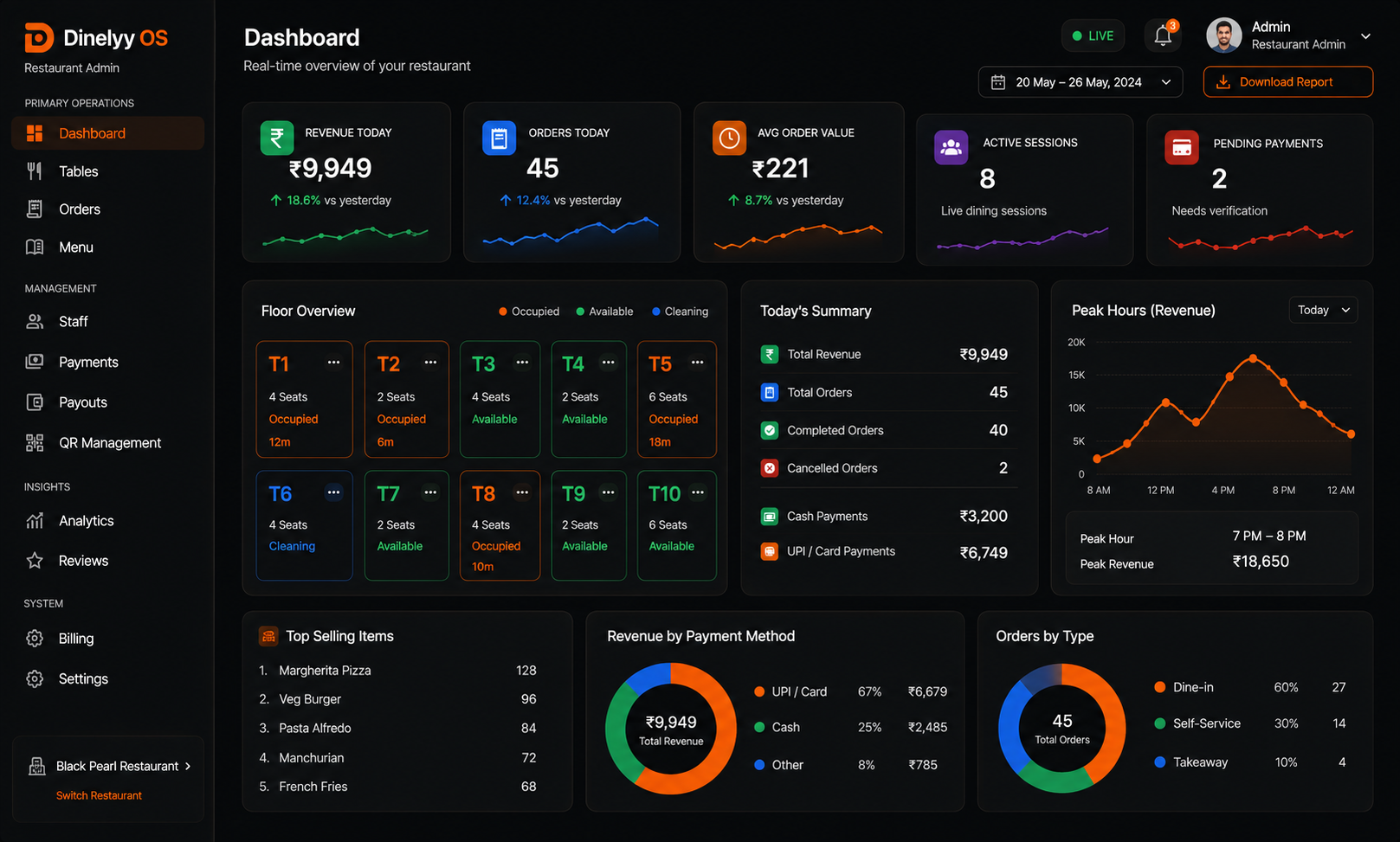Open the QR Management sidebar item
1400x842 pixels.
pyautogui.click(x=108, y=443)
